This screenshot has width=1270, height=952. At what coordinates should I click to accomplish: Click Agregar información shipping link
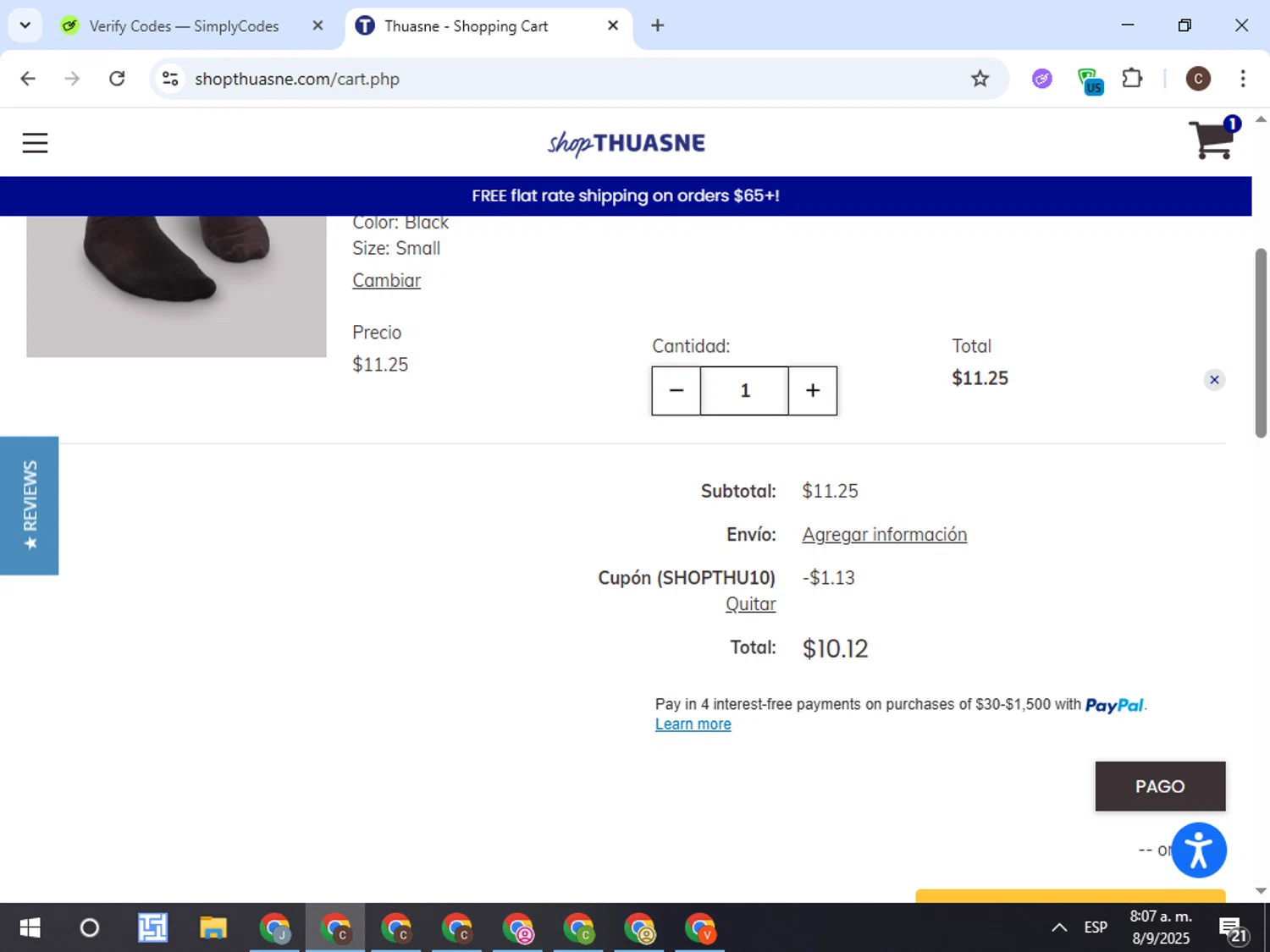(x=884, y=534)
